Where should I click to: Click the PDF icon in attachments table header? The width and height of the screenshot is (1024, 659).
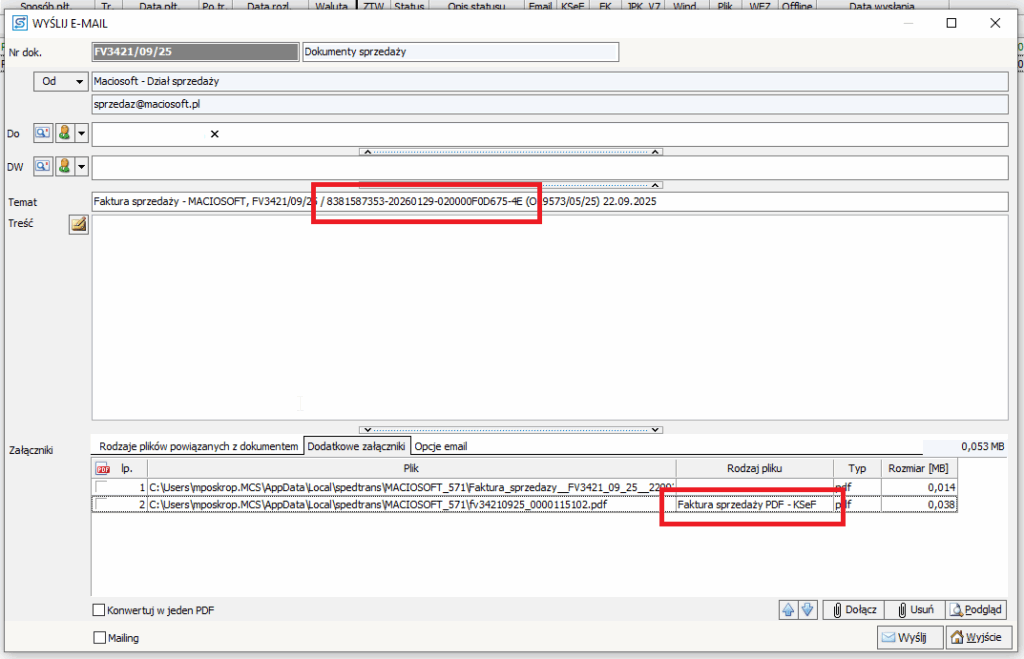[x=101, y=468]
